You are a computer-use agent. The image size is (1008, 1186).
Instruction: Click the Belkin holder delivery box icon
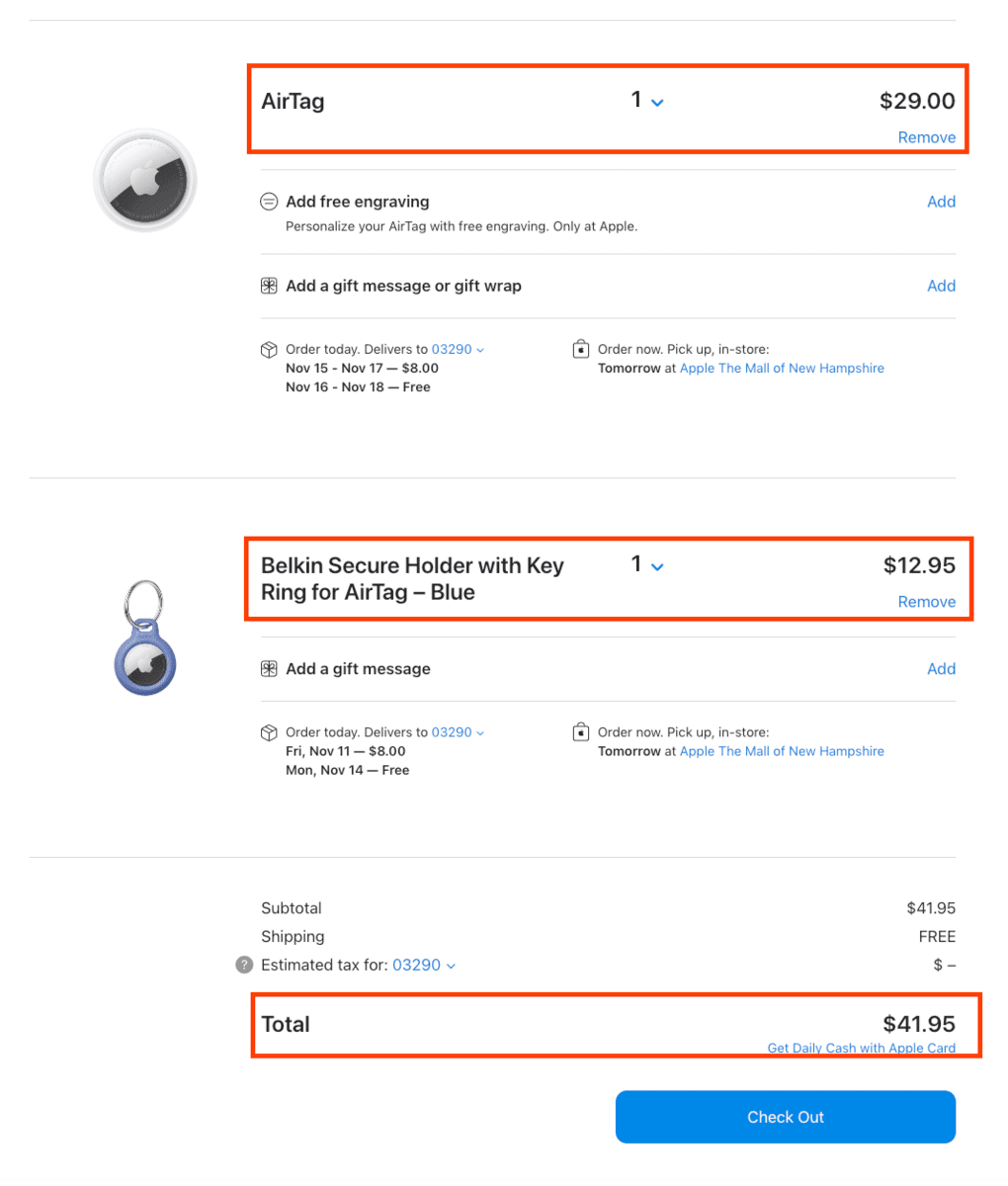point(268,733)
